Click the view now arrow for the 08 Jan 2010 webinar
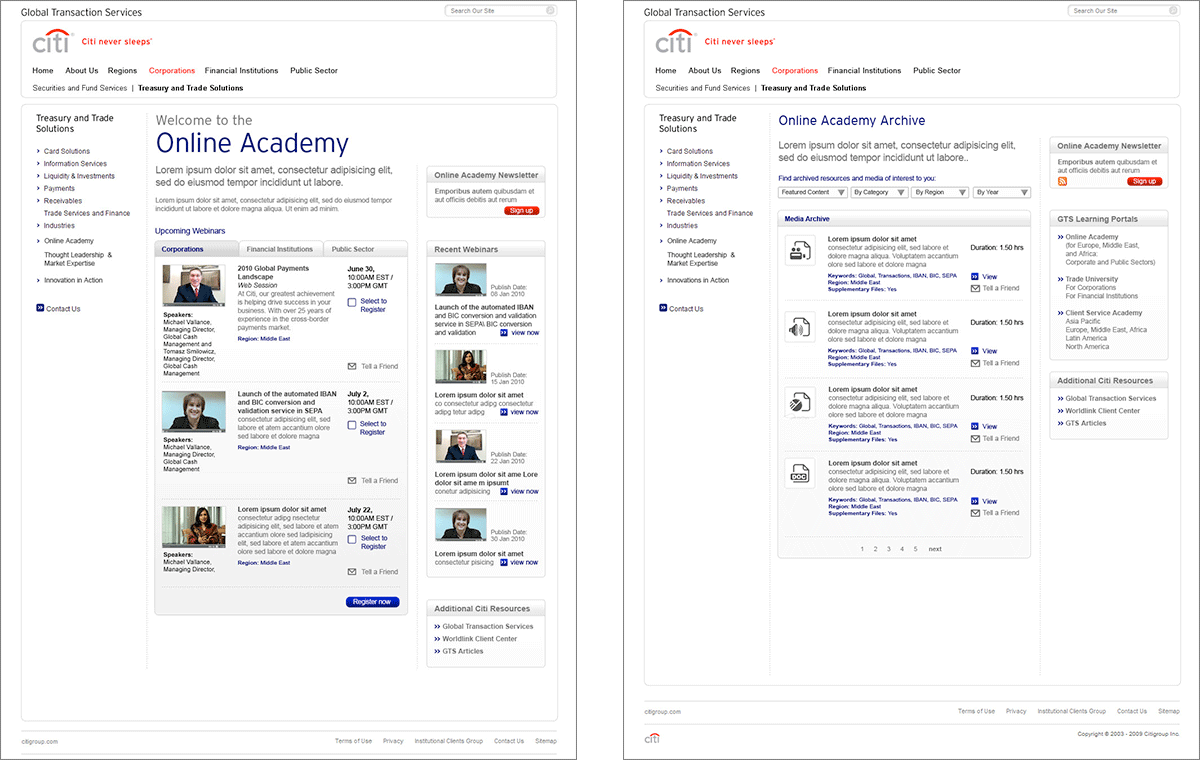The image size is (1200, 760). [504, 332]
